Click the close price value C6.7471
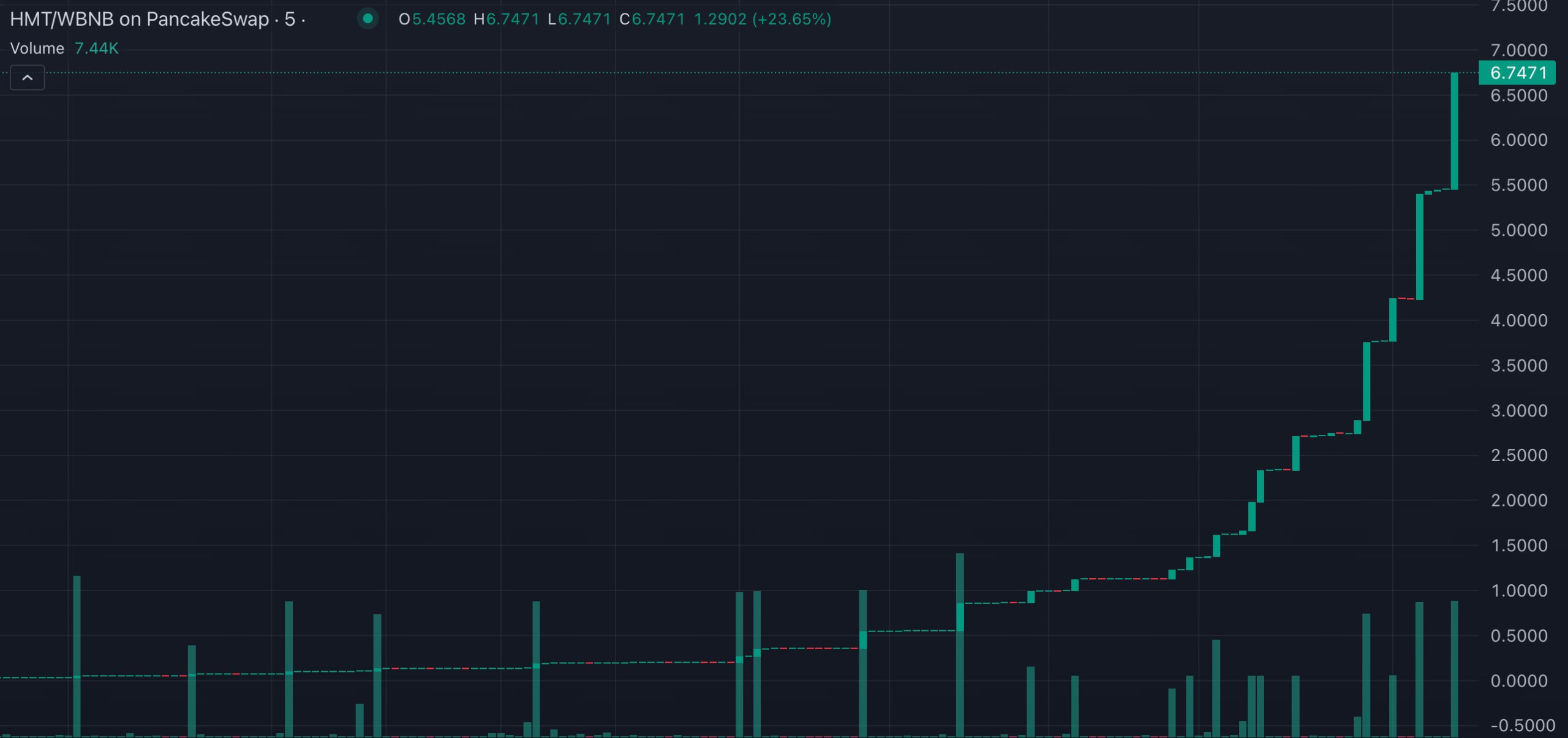Screen dimensions: 1568x738 point(652,20)
